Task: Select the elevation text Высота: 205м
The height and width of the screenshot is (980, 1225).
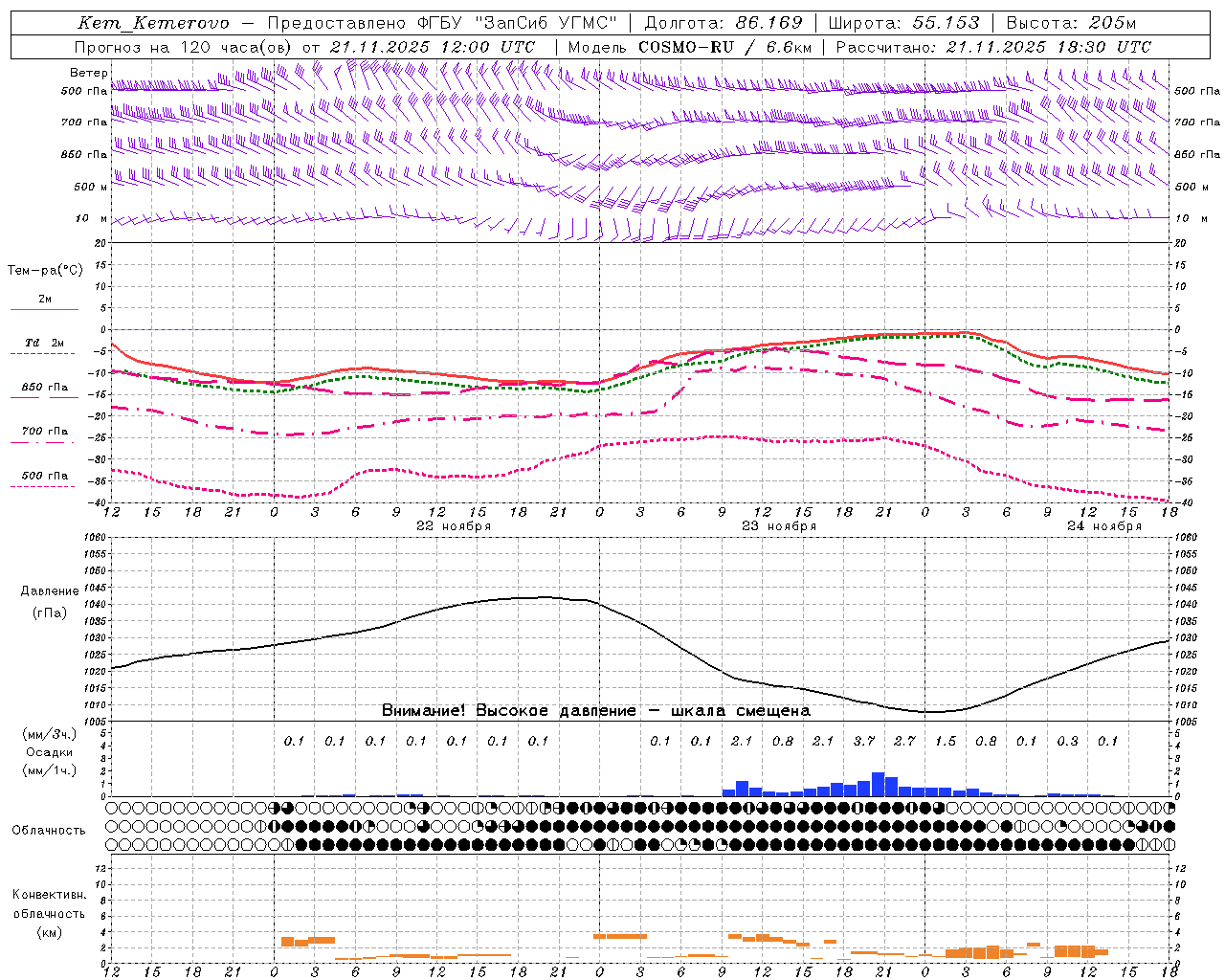Action: [x=1071, y=23]
